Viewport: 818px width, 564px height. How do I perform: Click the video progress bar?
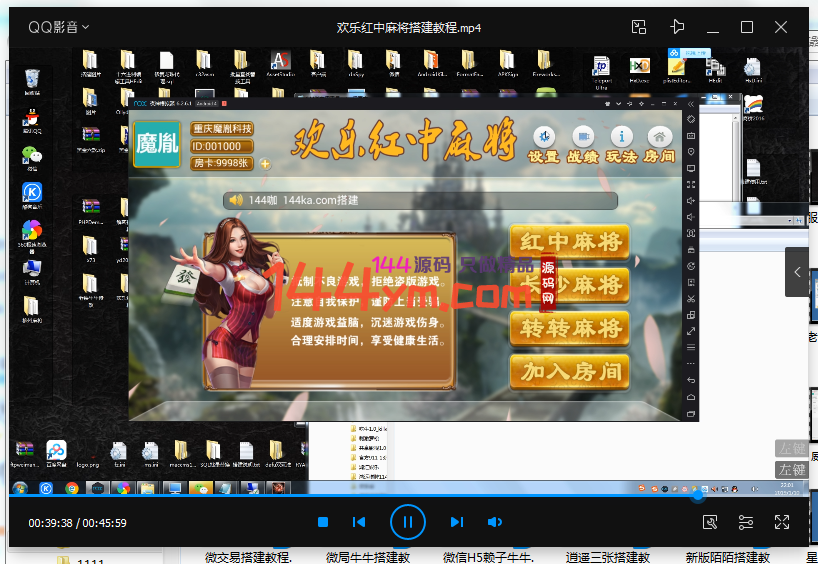[x=400, y=495]
